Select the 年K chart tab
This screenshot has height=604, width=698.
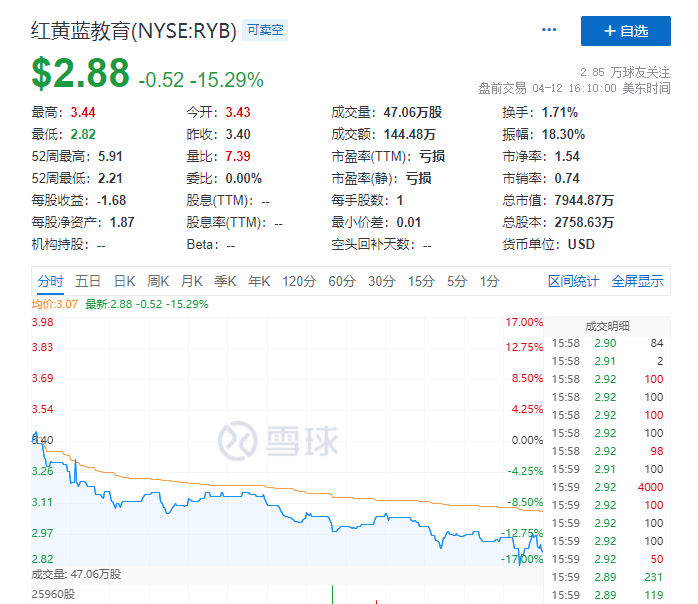260,281
